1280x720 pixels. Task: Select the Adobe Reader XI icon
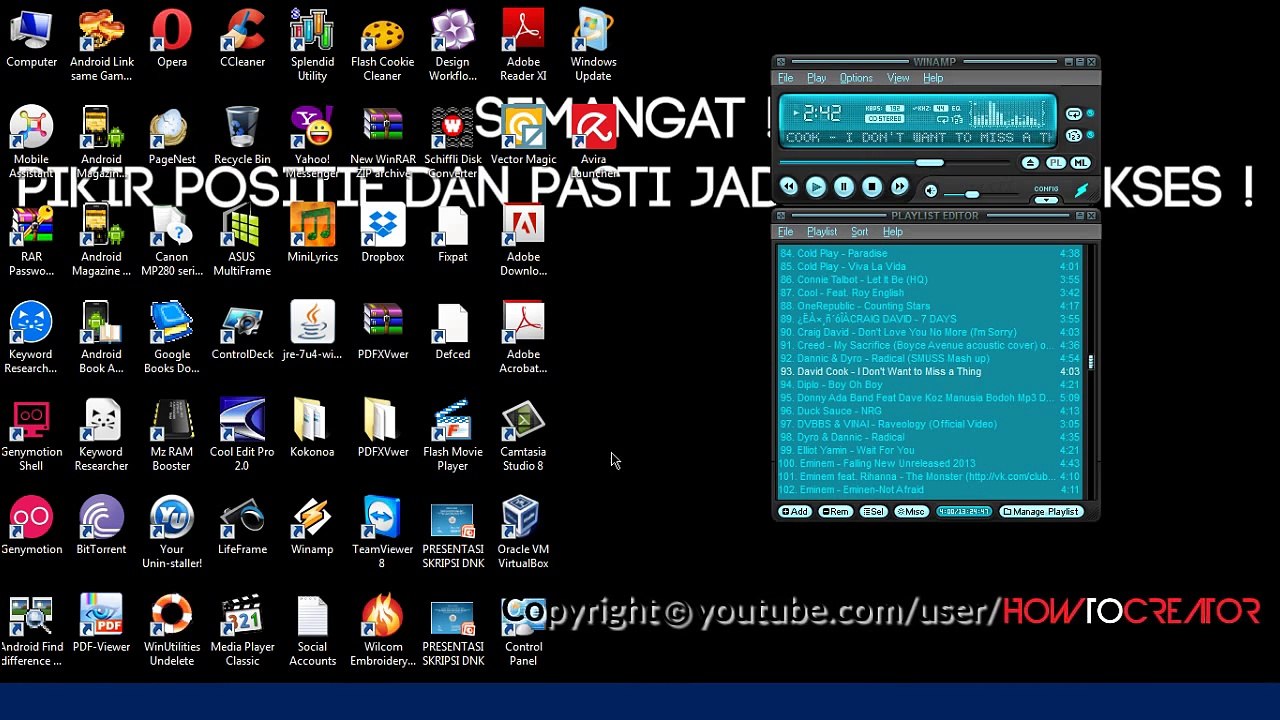[x=523, y=46]
